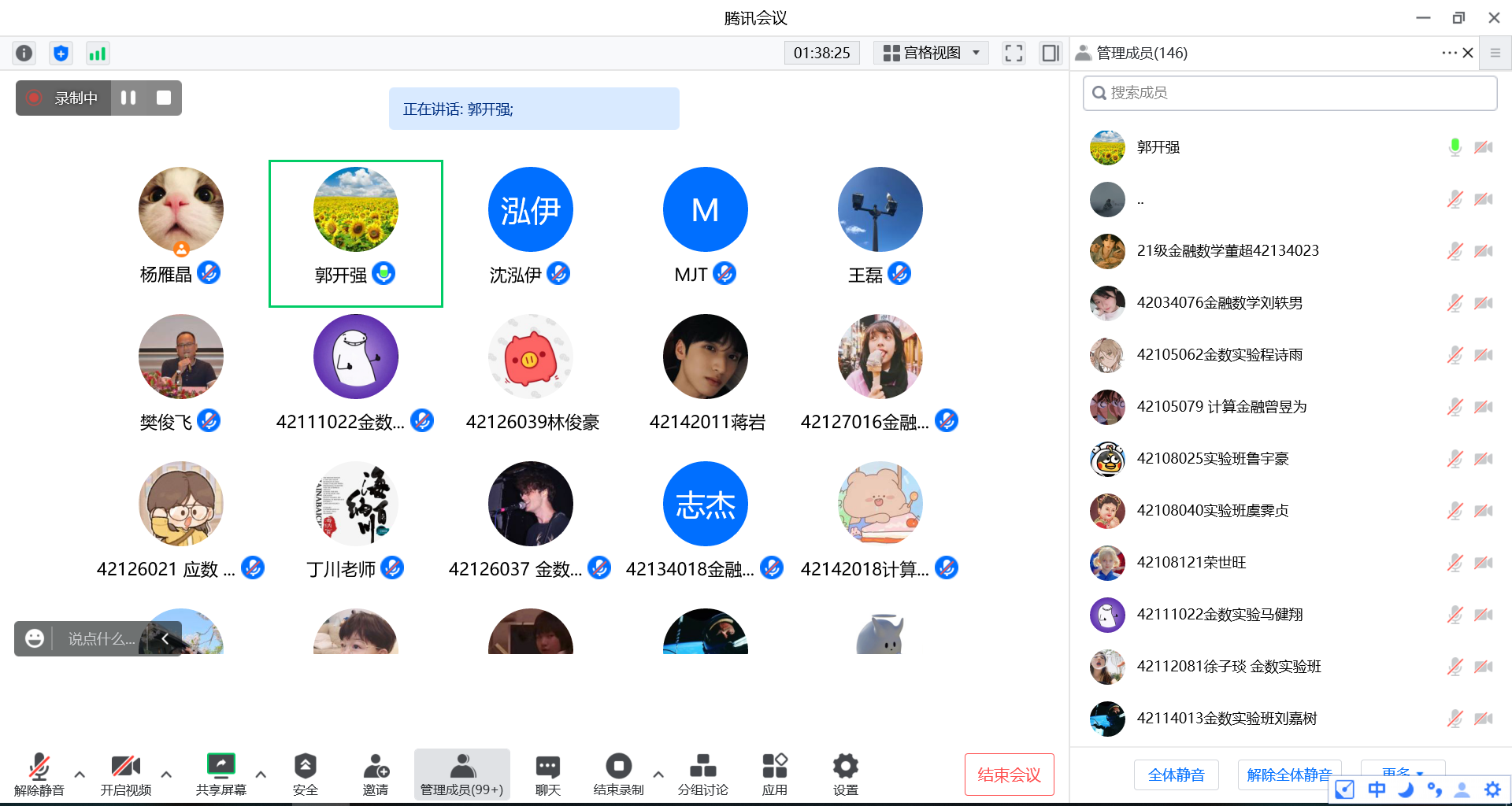Open the Chat (聊天) panel
The width and height of the screenshot is (1512, 806).
[x=547, y=775]
